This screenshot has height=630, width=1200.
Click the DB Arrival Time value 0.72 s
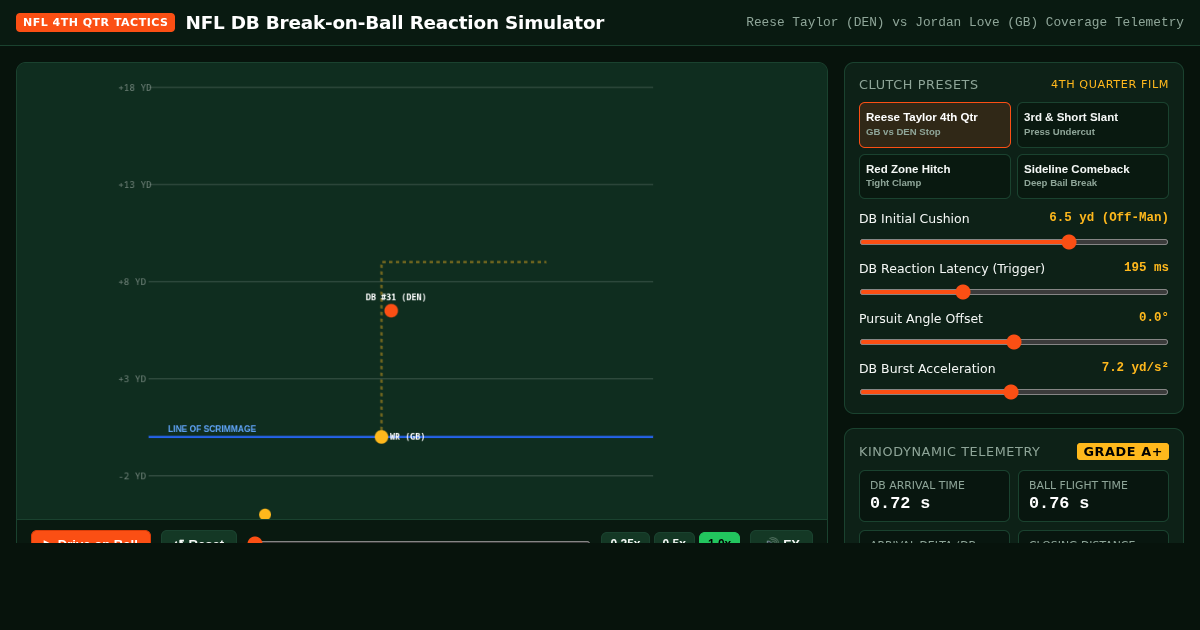click(900, 503)
